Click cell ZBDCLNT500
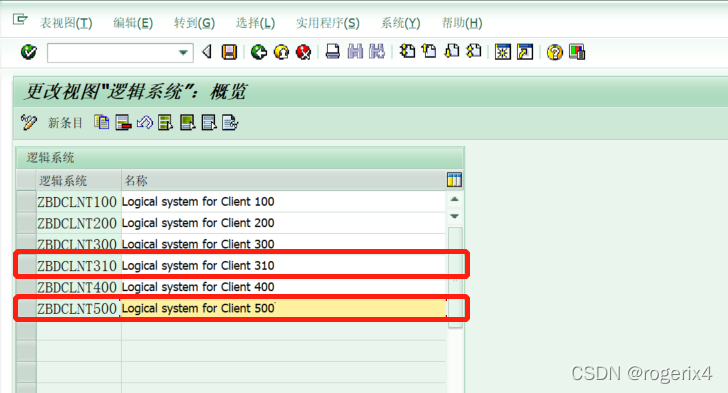 [78, 308]
